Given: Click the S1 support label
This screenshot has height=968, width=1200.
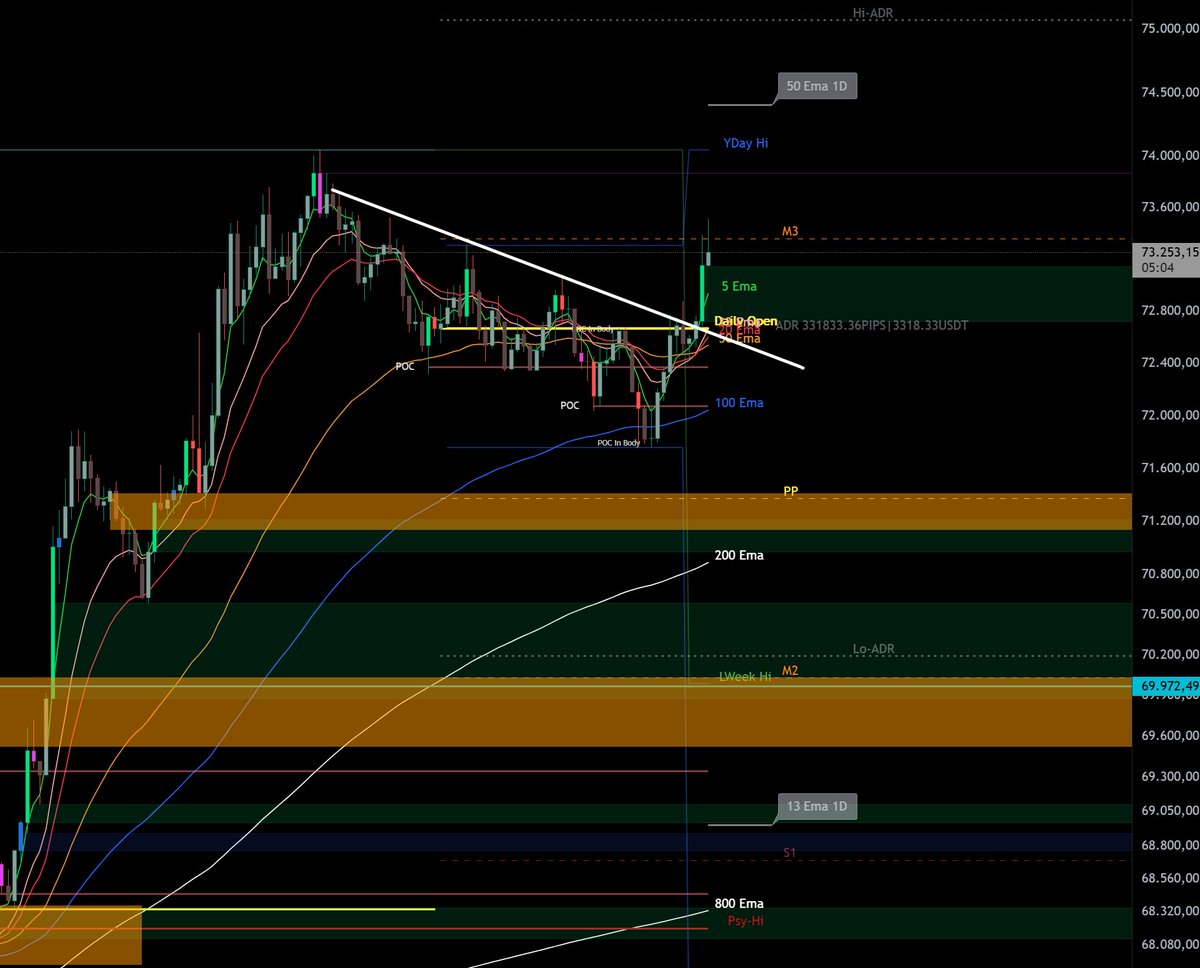Looking at the screenshot, I should pos(790,852).
